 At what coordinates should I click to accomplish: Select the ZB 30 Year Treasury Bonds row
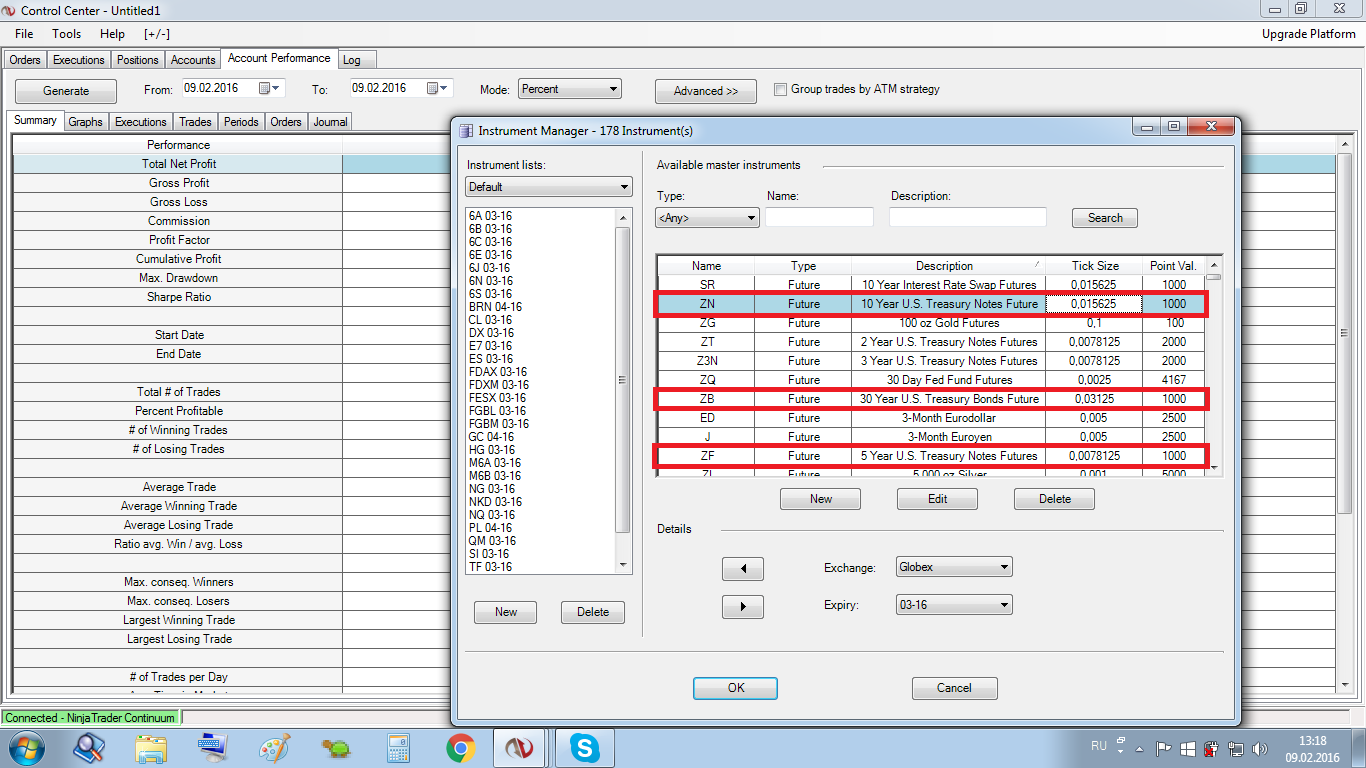coord(930,399)
